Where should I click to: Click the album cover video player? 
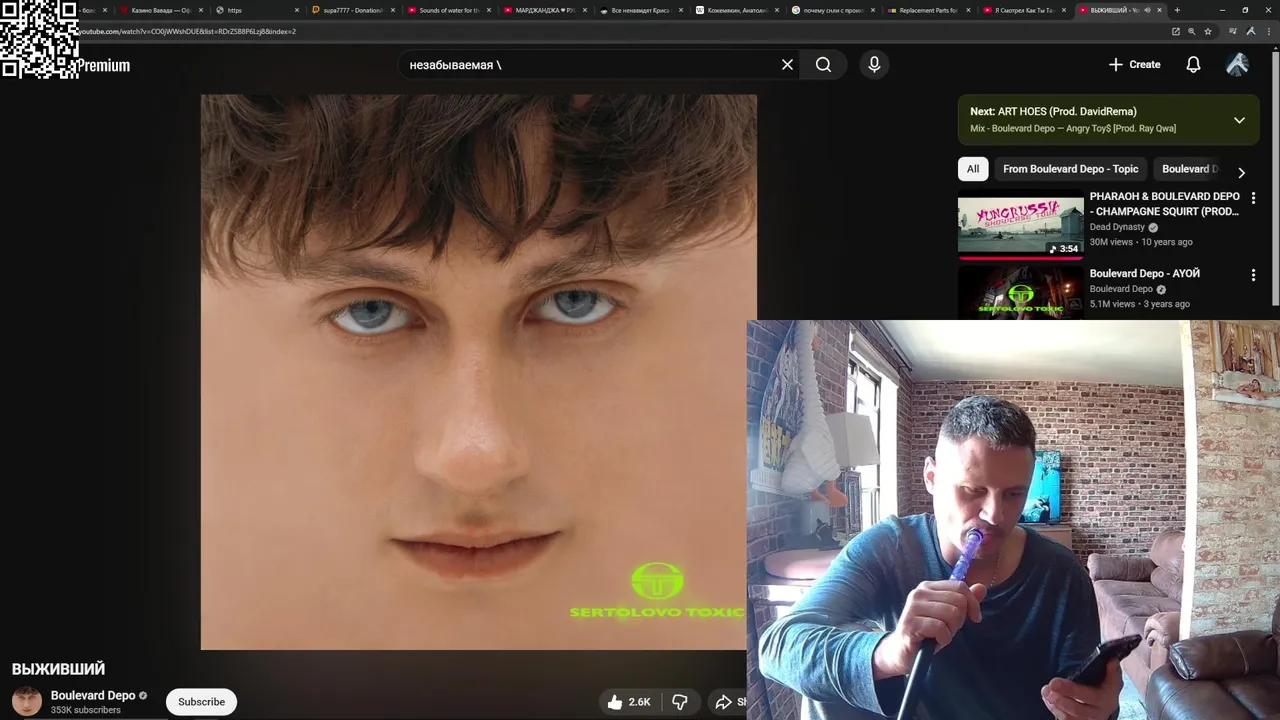(478, 372)
